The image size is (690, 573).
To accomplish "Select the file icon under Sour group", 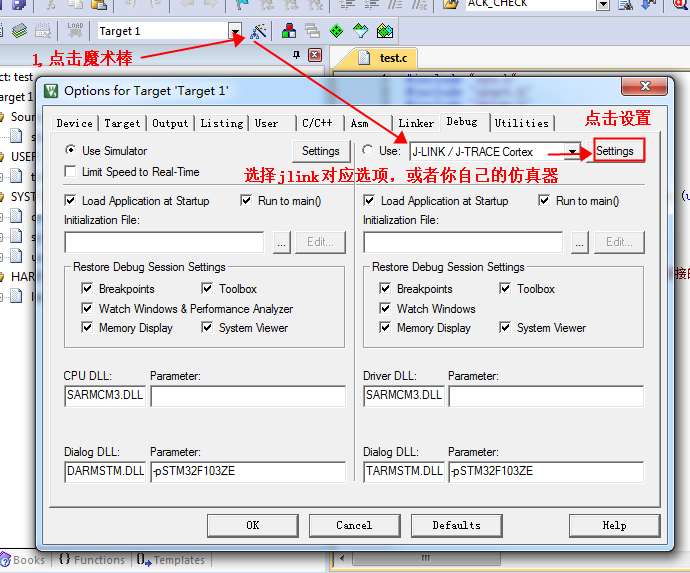I will click(x=16, y=136).
